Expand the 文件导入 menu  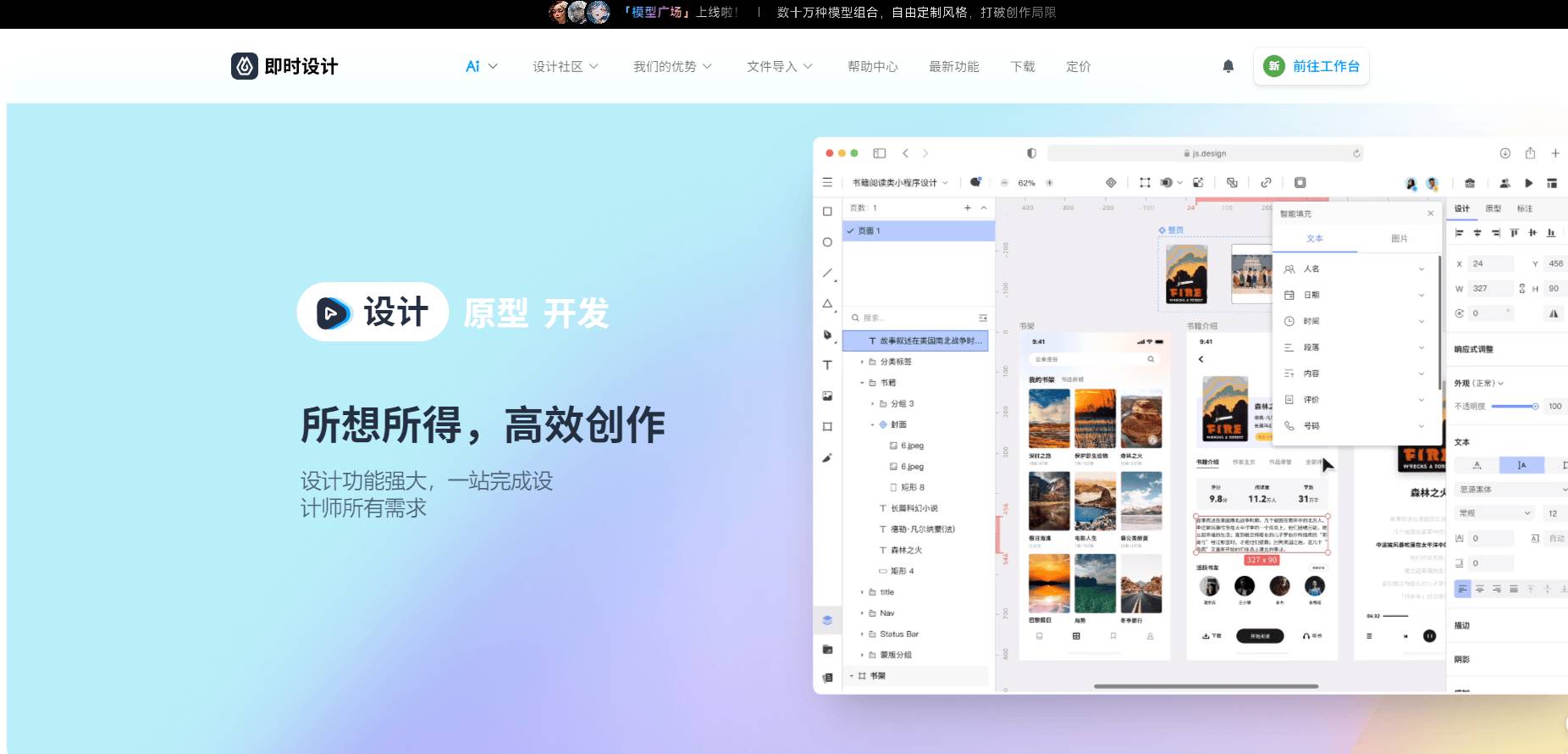click(780, 66)
